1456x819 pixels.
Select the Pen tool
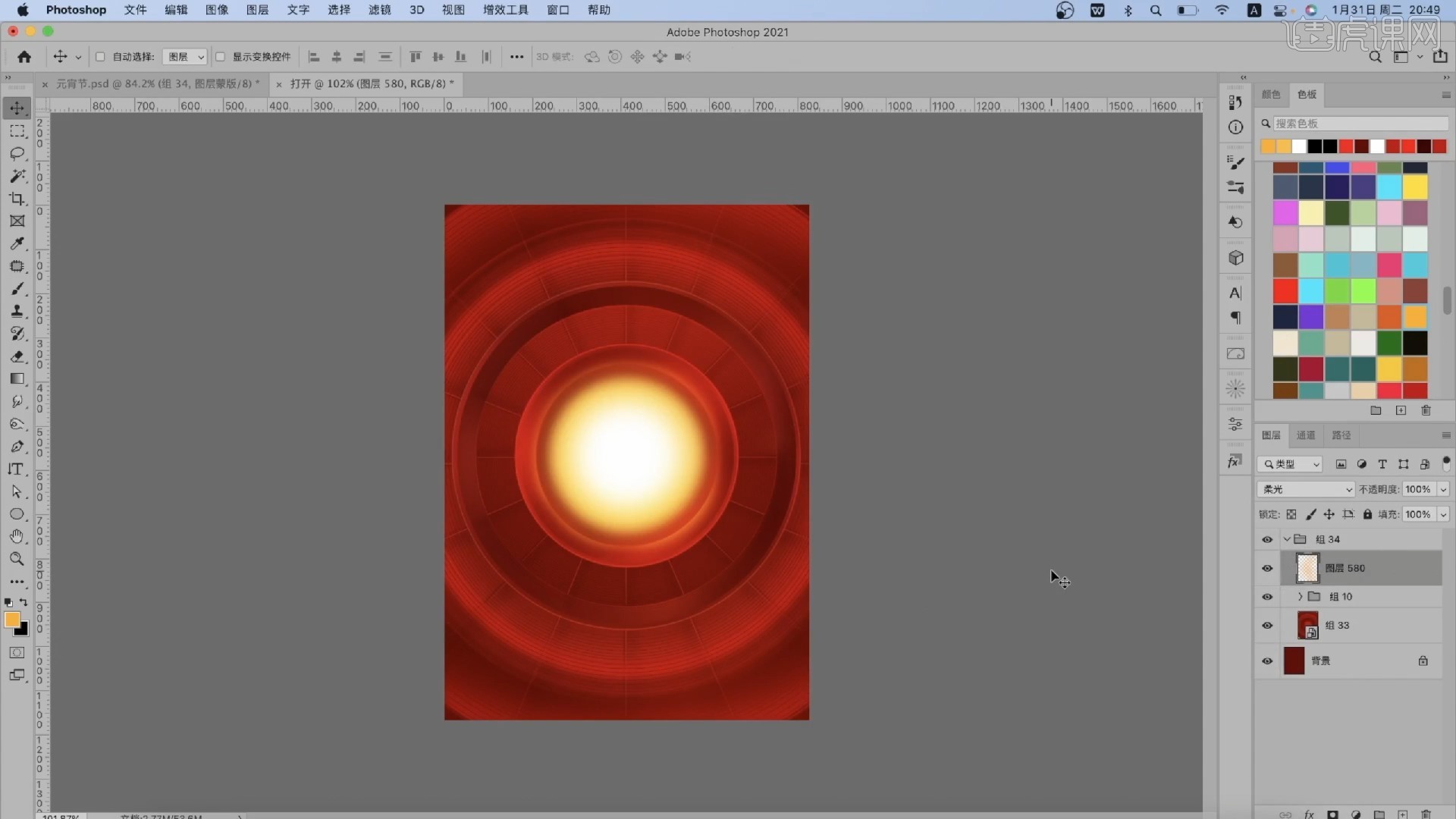coord(17,447)
